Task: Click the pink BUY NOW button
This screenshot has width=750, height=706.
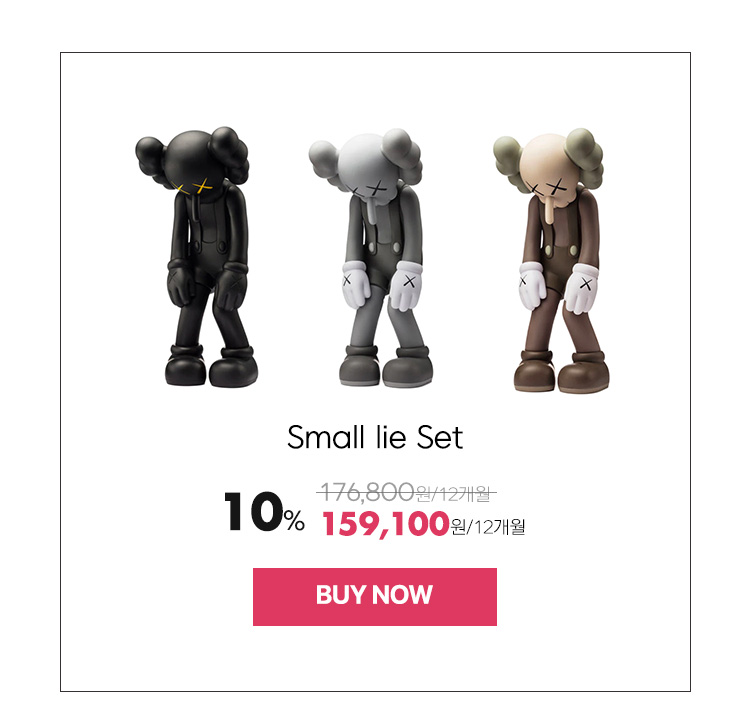Action: (x=375, y=596)
